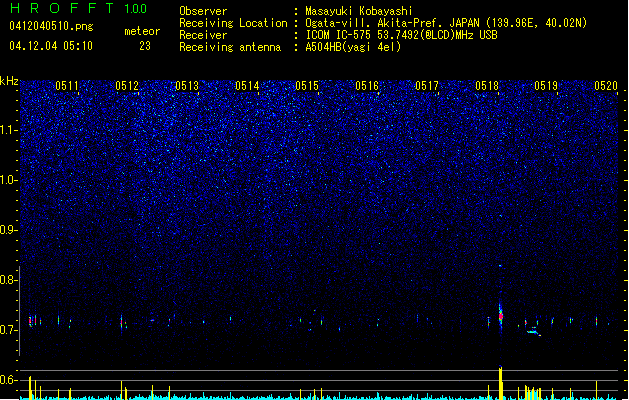Click the 0511 time marker
Viewport: 629px width, 400px height.
pyautogui.click(x=67, y=86)
